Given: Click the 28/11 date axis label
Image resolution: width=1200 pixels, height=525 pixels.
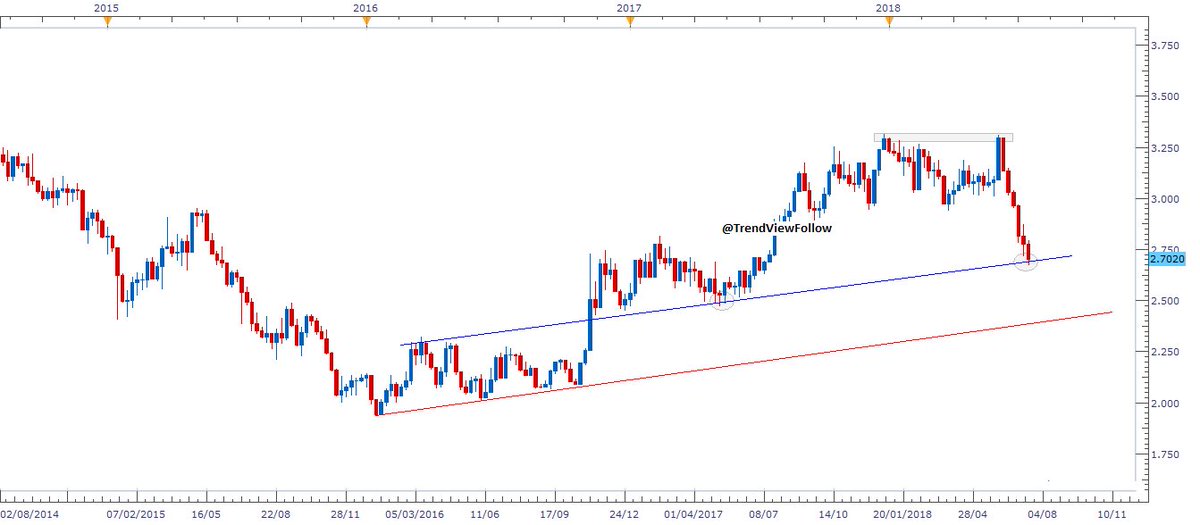Looking at the screenshot, I should tap(346, 514).
